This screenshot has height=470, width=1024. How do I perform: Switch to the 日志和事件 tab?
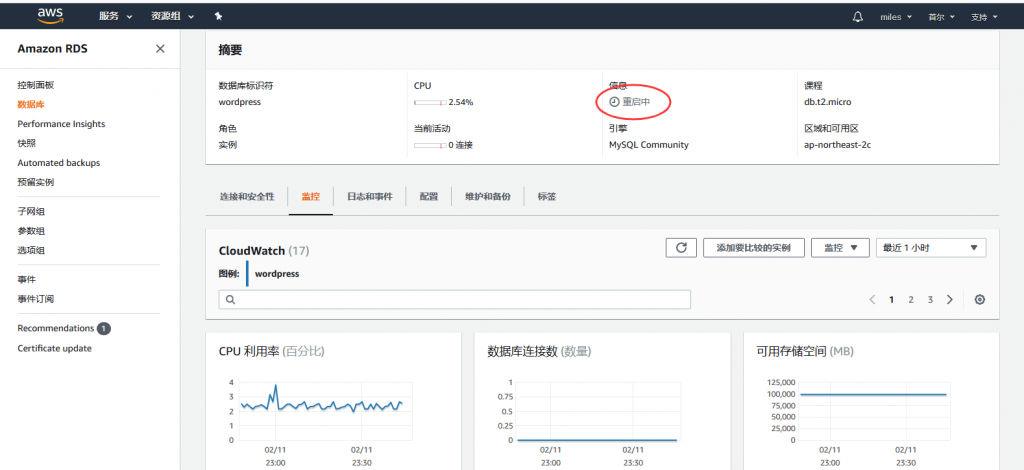370,196
